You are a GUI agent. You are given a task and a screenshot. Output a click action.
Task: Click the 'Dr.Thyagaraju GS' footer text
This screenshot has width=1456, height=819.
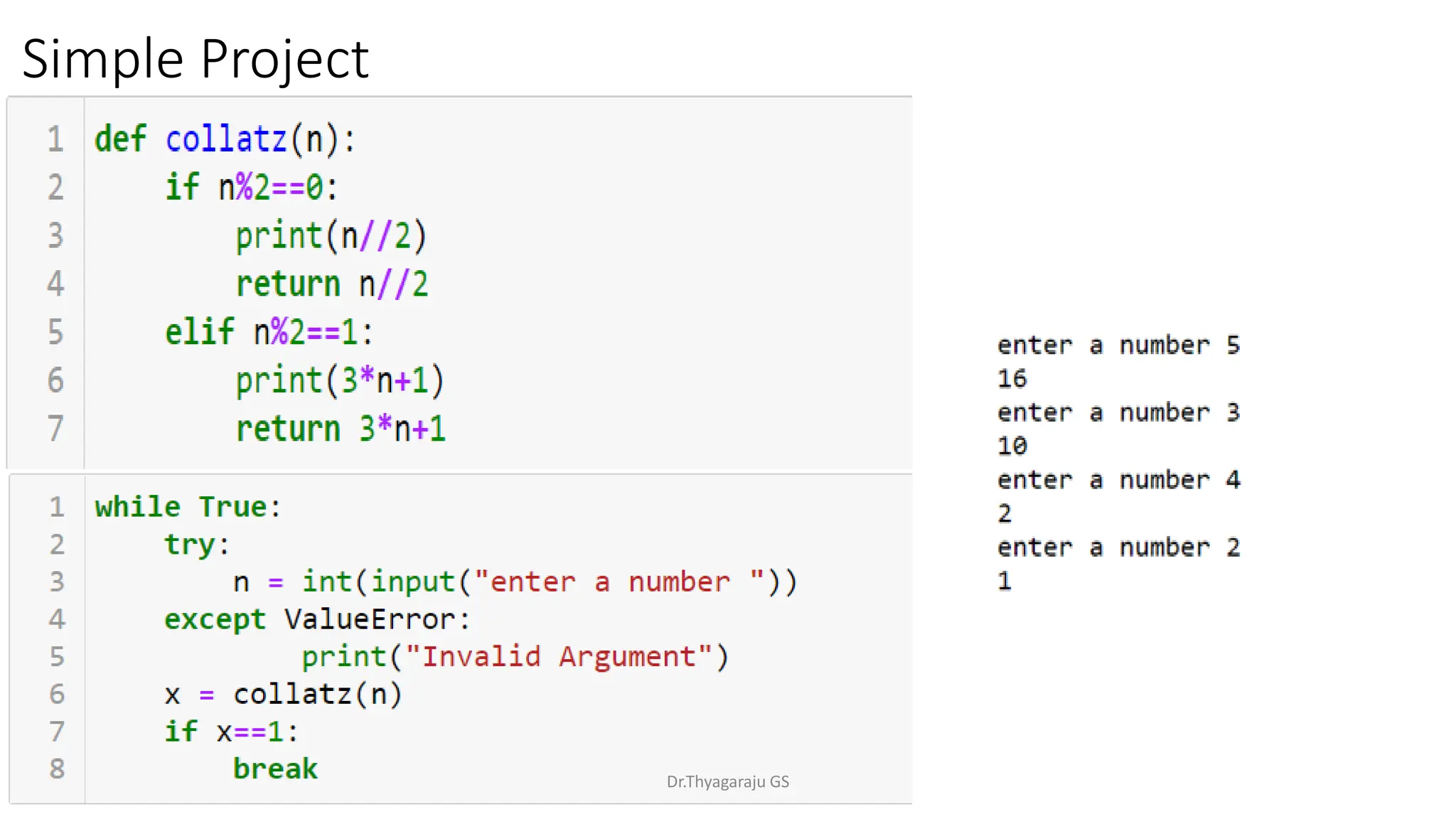(x=728, y=782)
